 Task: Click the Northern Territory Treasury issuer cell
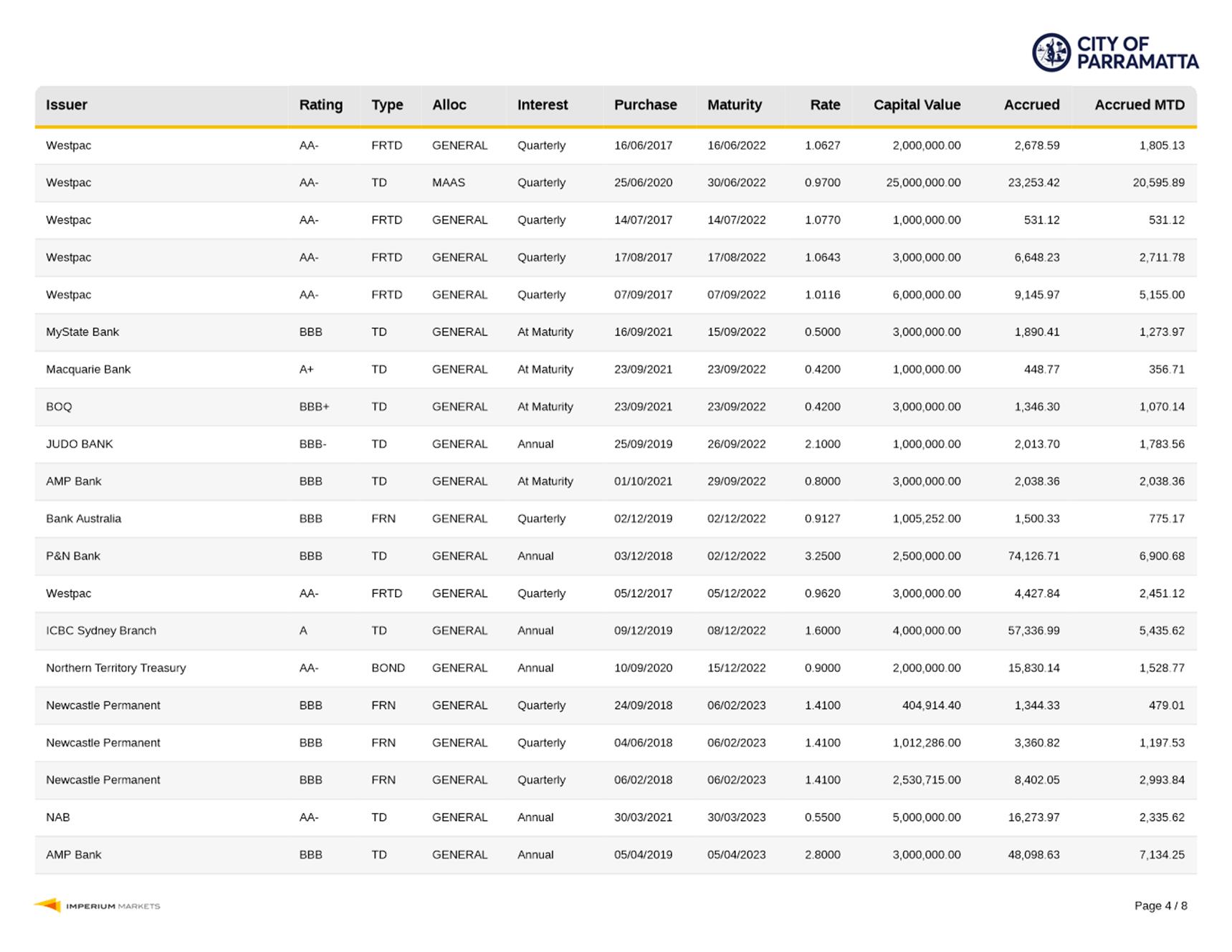pyautogui.click(x=116, y=668)
